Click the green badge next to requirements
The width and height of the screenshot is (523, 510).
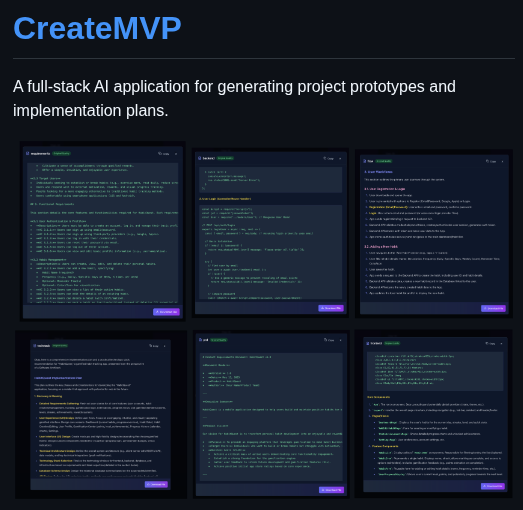click(x=62, y=153)
